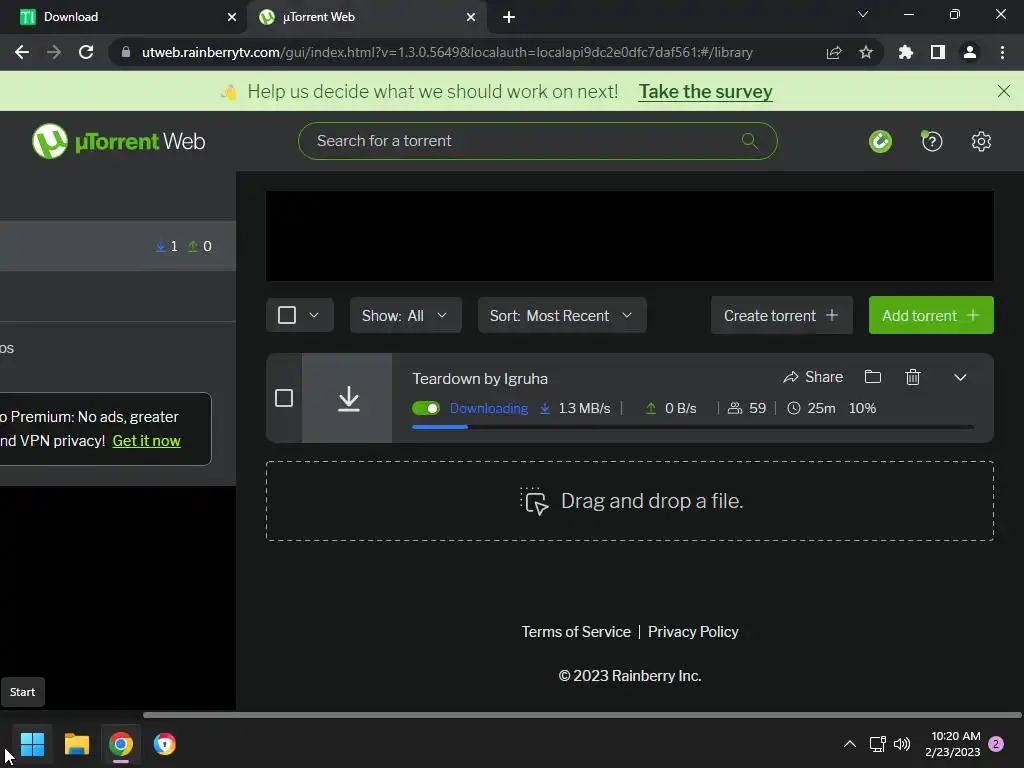Delete the Teardown torrent via trash icon
Image resolution: width=1024 pixels, height=768 pixels.
(x=912, y=377)
